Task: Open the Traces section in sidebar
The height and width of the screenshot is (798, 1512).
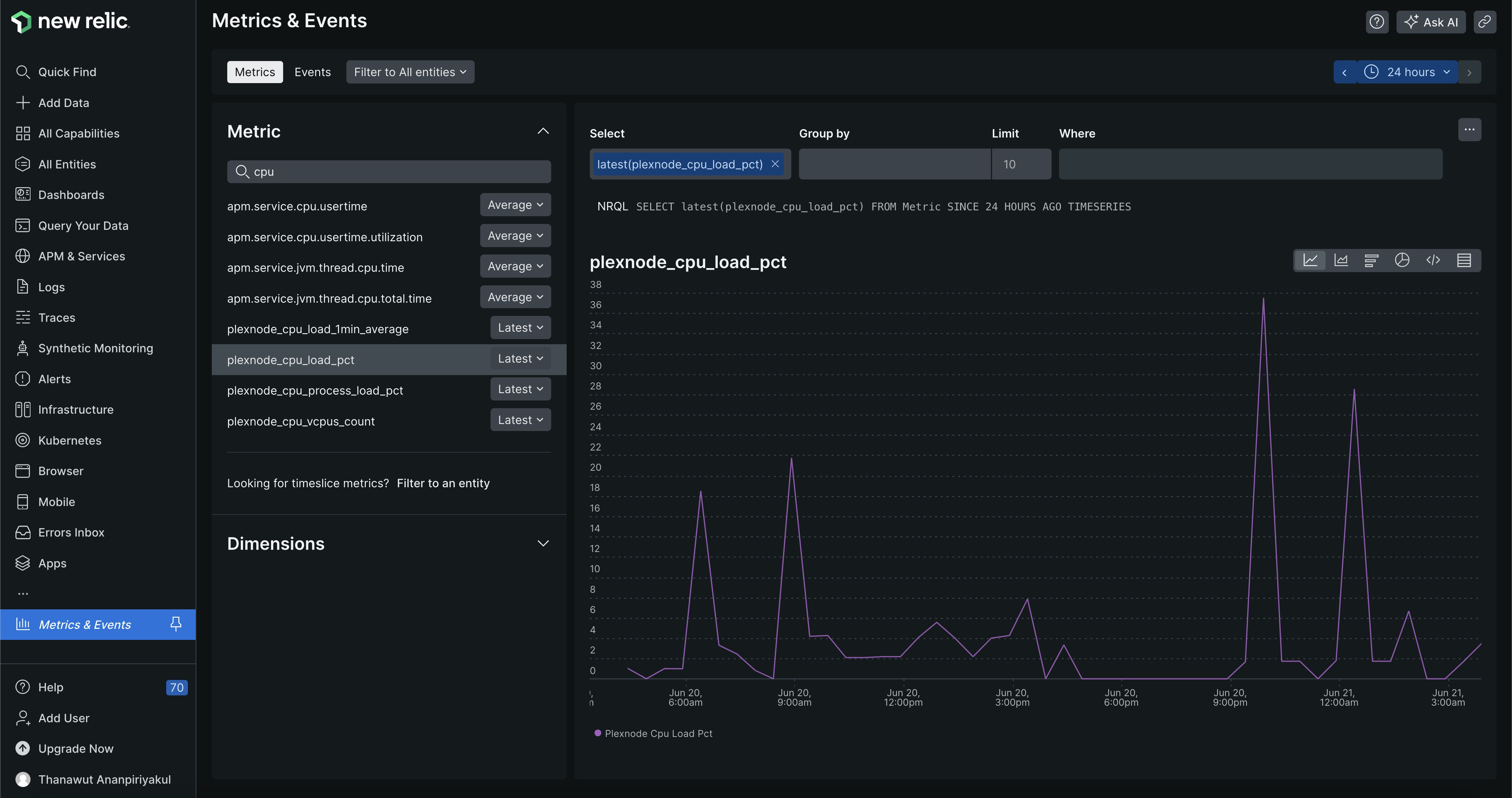Action: [x=57, y=317]
